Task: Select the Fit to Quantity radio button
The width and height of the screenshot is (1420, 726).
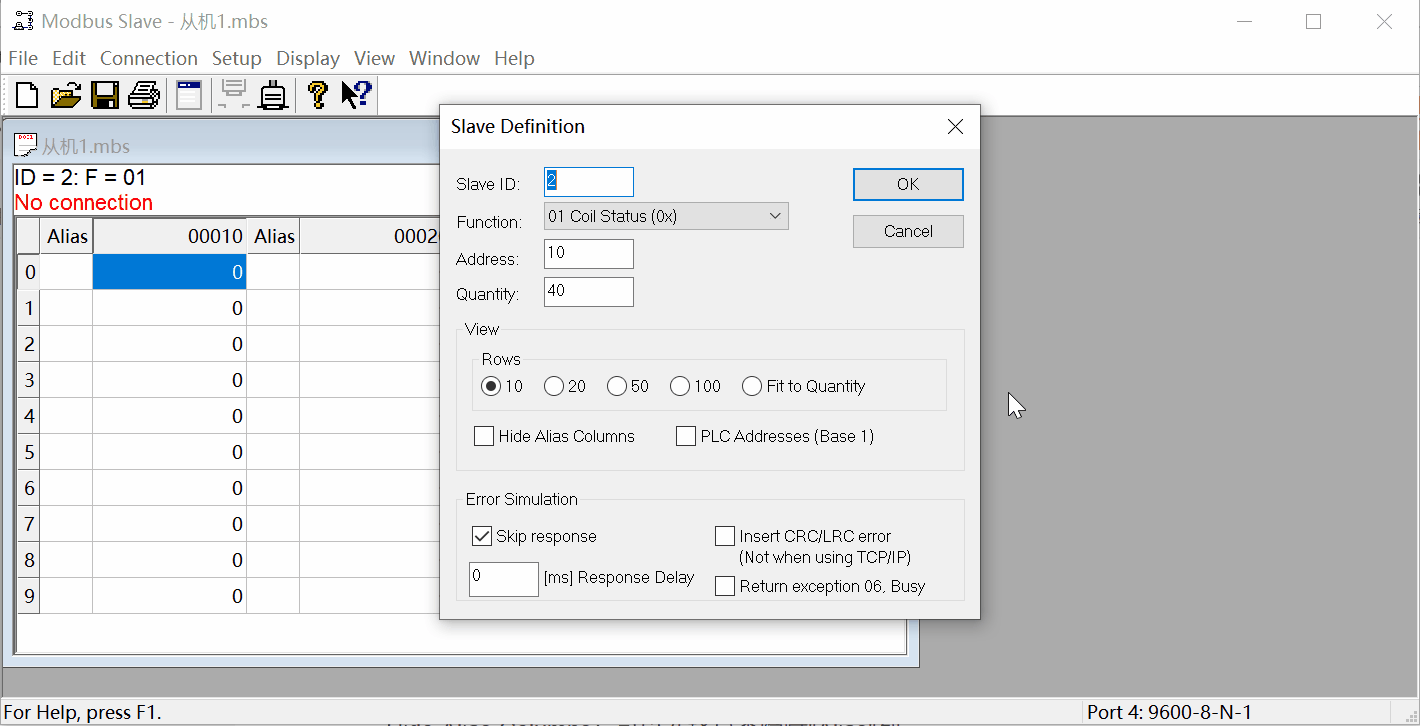Action: (752, 386)
